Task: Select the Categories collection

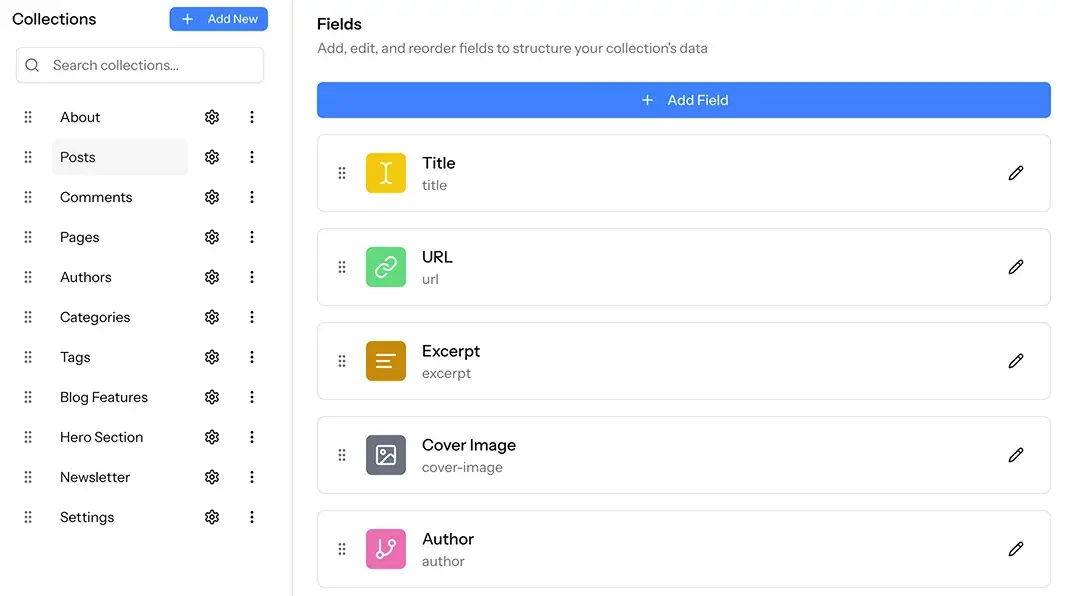Action: 120,317
